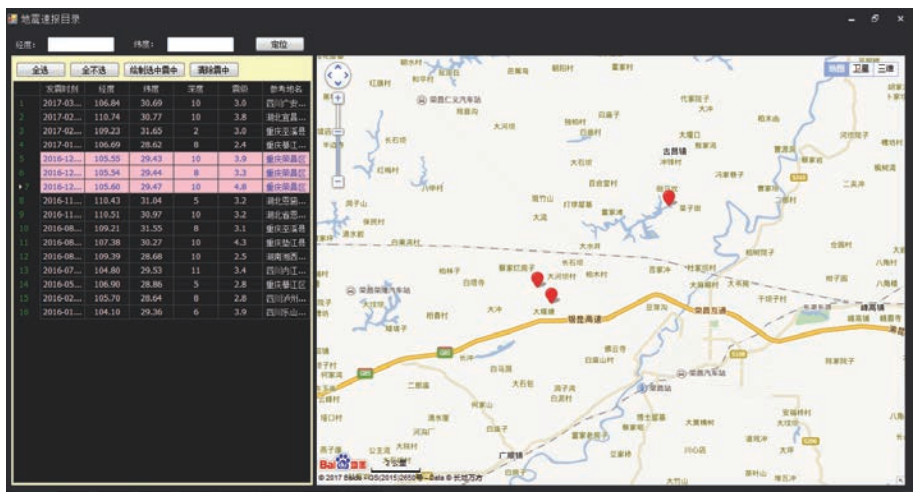
Task: Focus the 纬度 latitude input field
Action: click(200, 44)
